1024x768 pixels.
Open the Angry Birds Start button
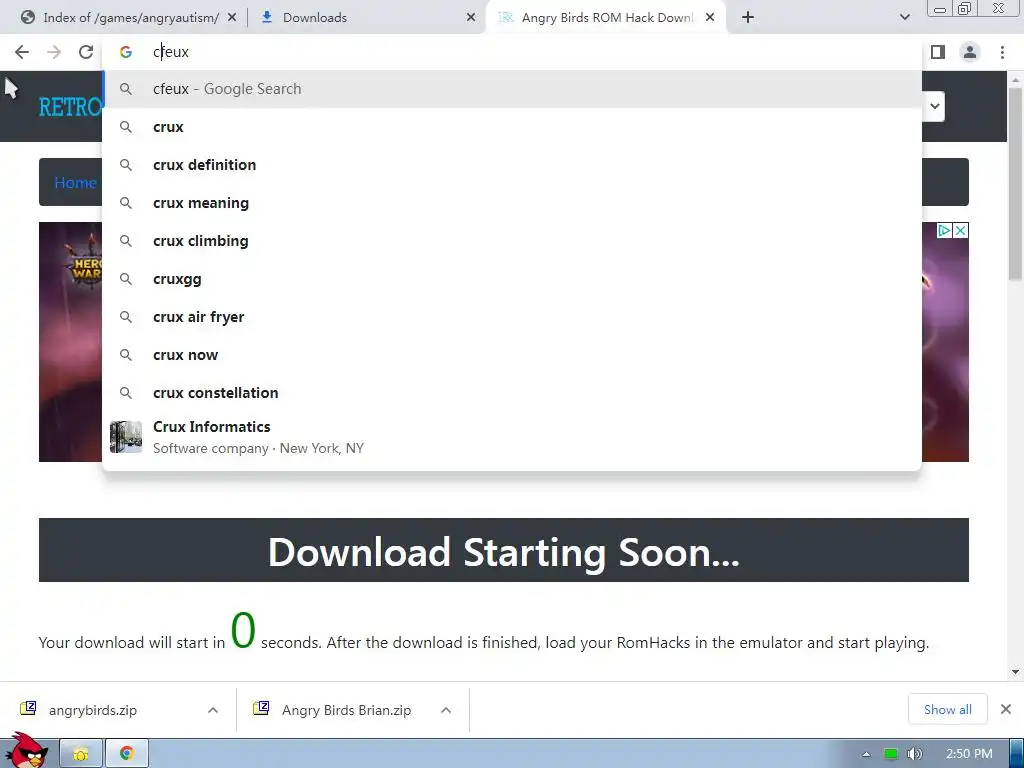click(x=26, y=751)
